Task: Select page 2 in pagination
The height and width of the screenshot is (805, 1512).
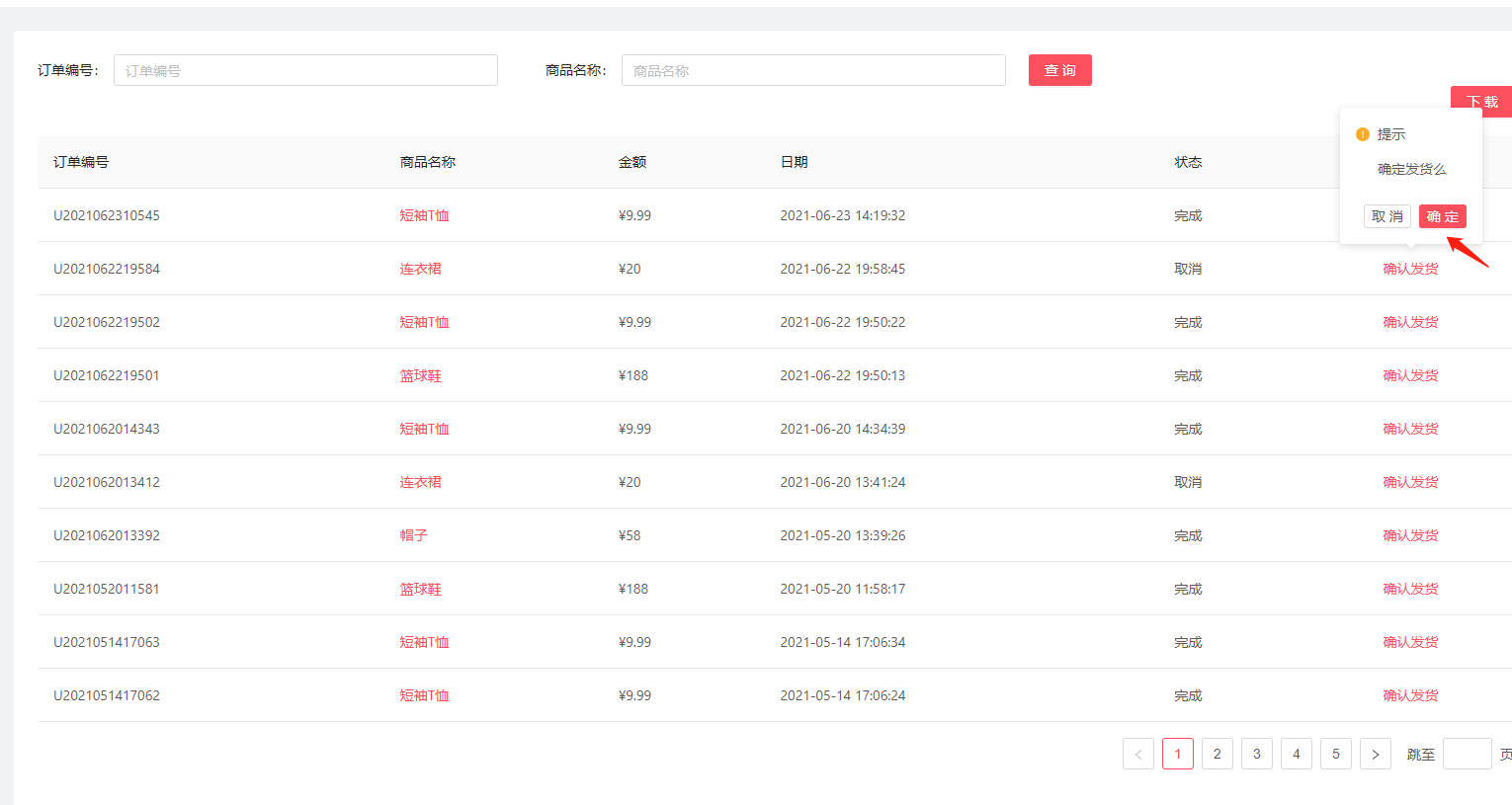Action: 1218,754
